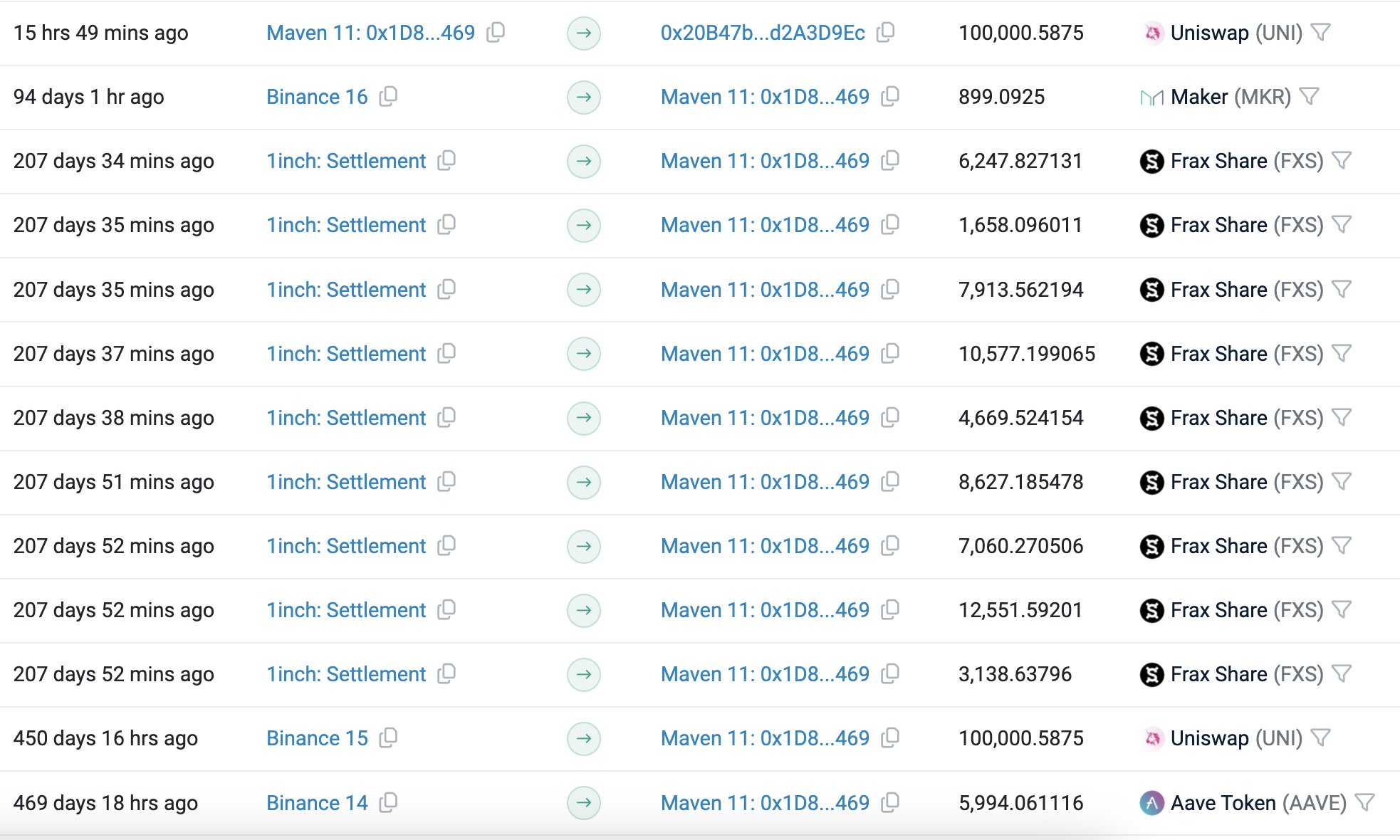
Task: Filter by Maker (MKR) token
Action: [x=1310, y=97]
